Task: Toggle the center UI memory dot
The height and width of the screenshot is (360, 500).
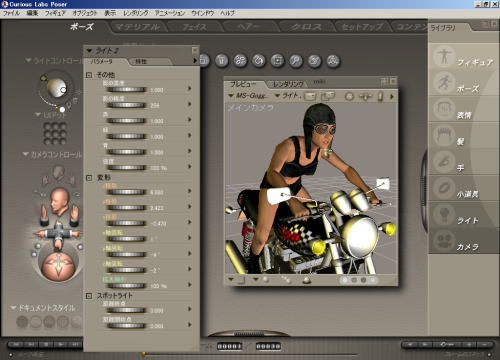Action: [x=55, y=134]
